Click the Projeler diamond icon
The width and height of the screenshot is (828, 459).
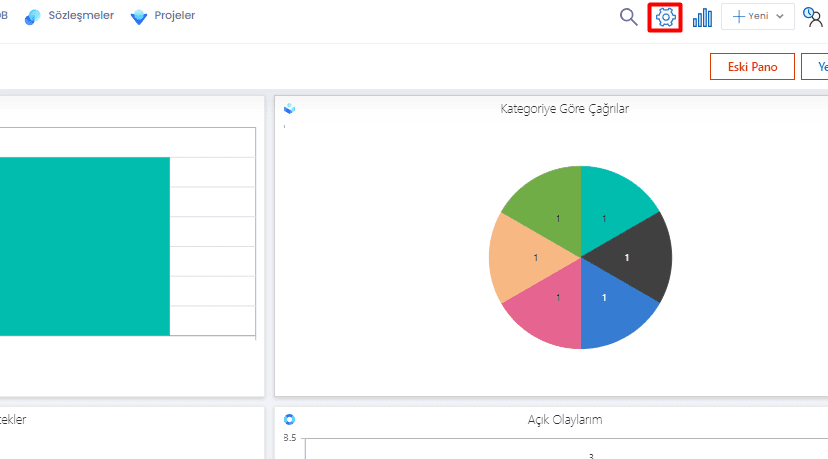click(x=139, y=17)
